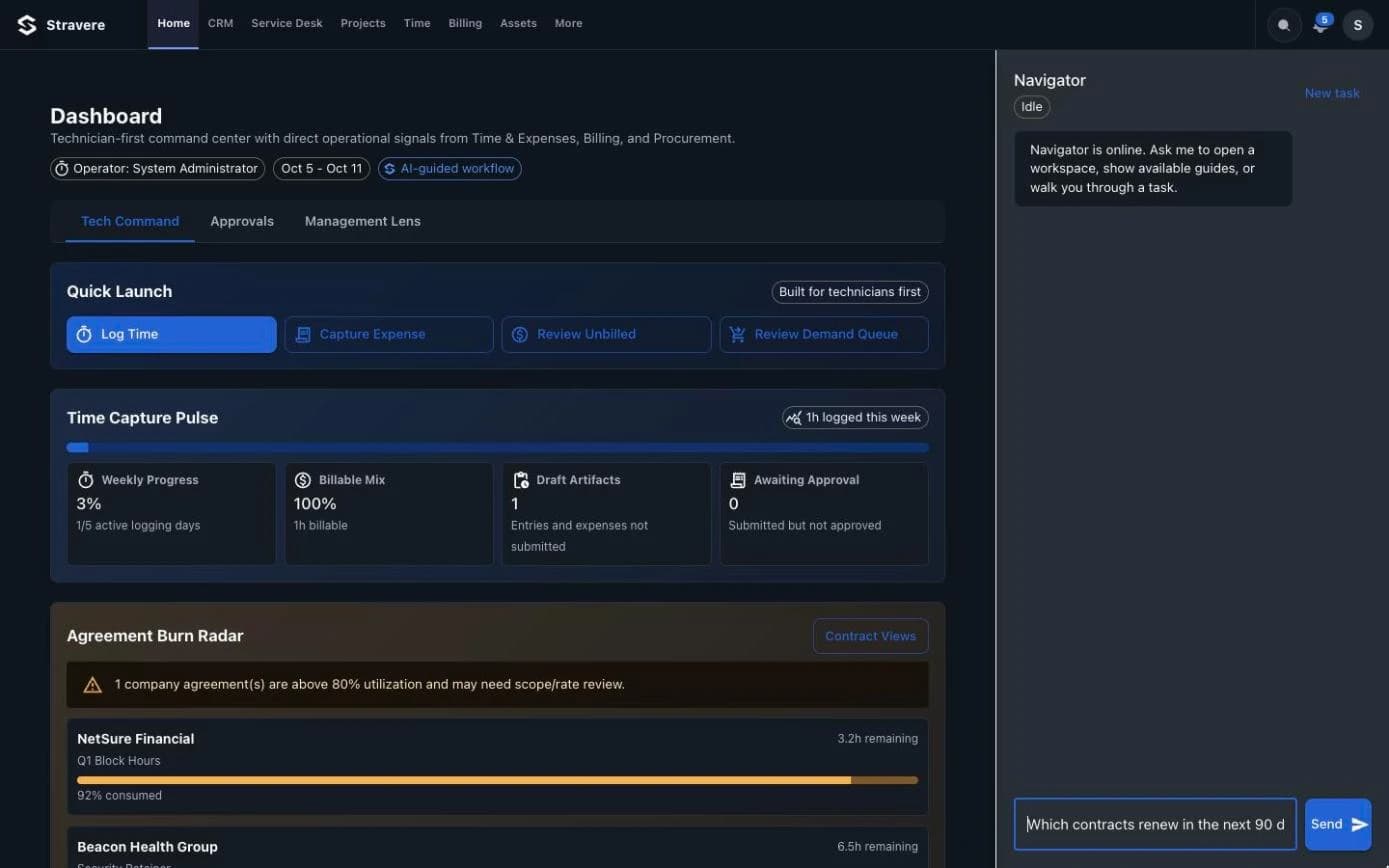Open the Assets menu
The width and height of the screenshot is (1389, 868).
tap(518, 24)
